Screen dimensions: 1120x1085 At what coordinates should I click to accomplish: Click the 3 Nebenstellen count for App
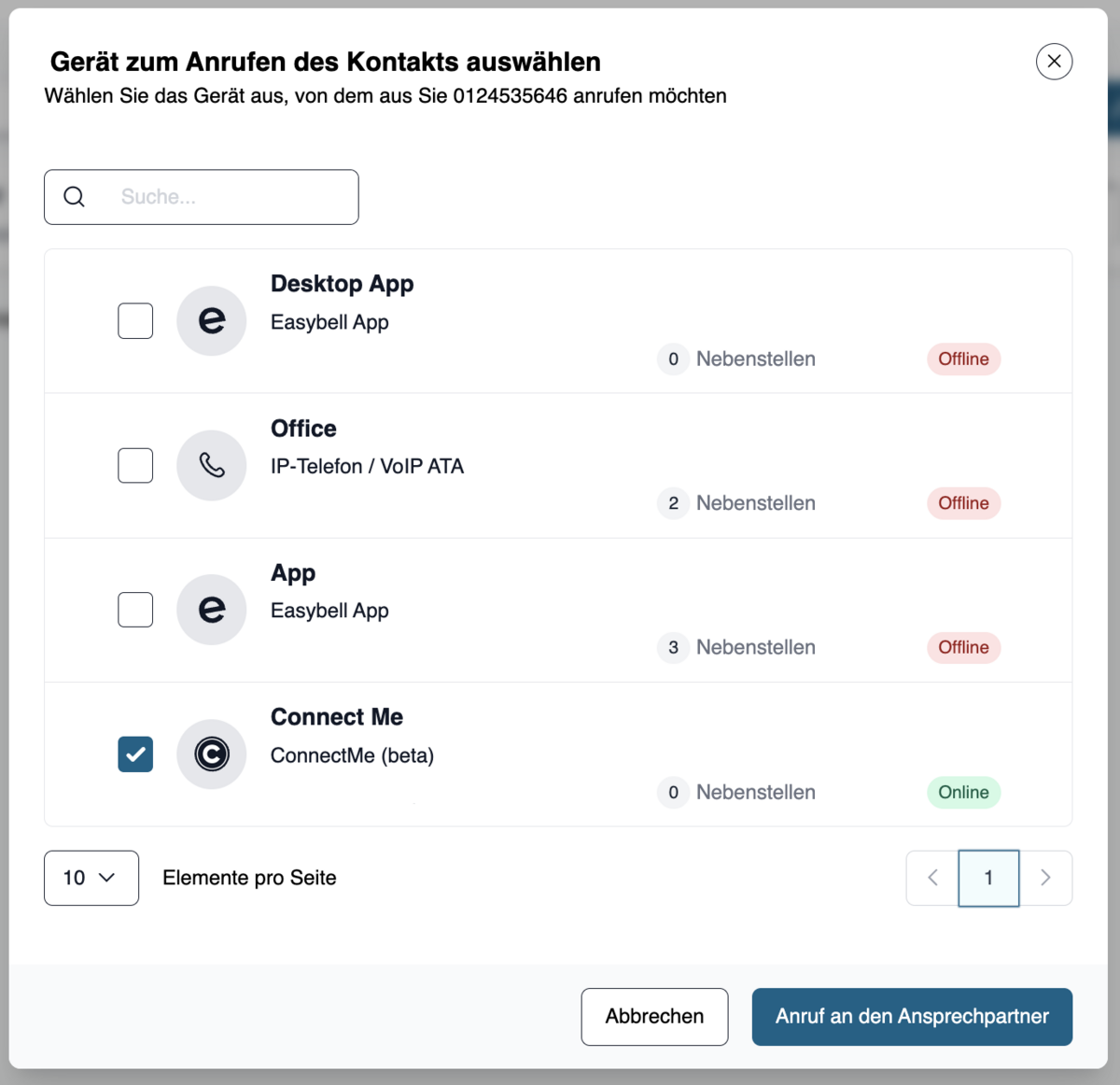(x=736, y=648)
